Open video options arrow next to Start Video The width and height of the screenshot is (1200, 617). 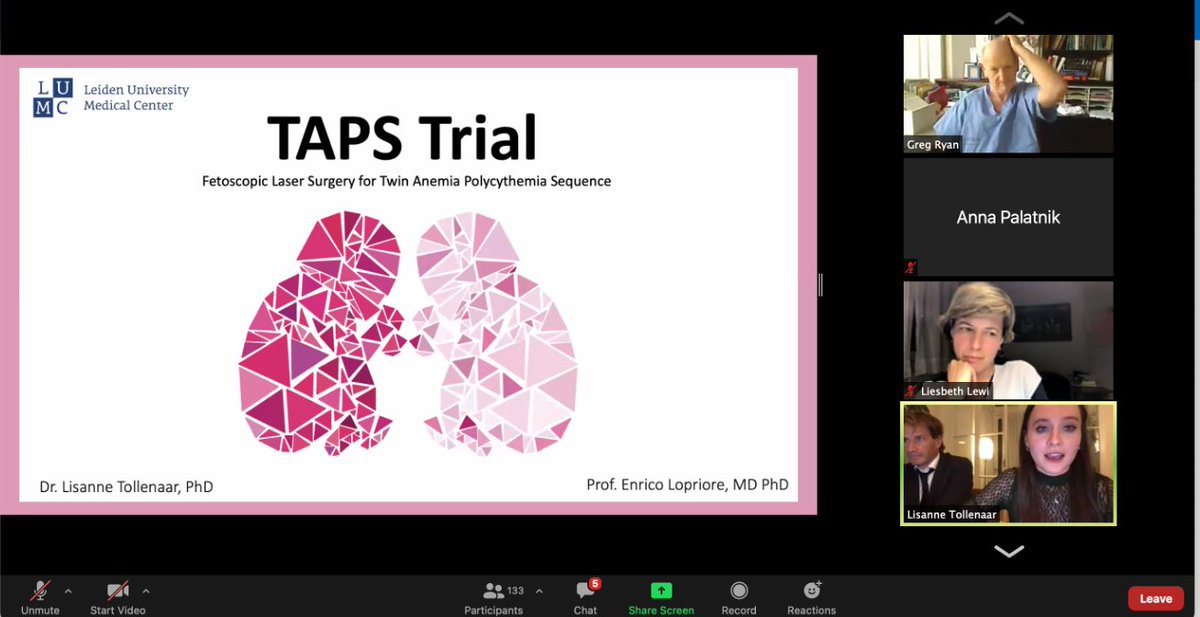pos(146,590)
